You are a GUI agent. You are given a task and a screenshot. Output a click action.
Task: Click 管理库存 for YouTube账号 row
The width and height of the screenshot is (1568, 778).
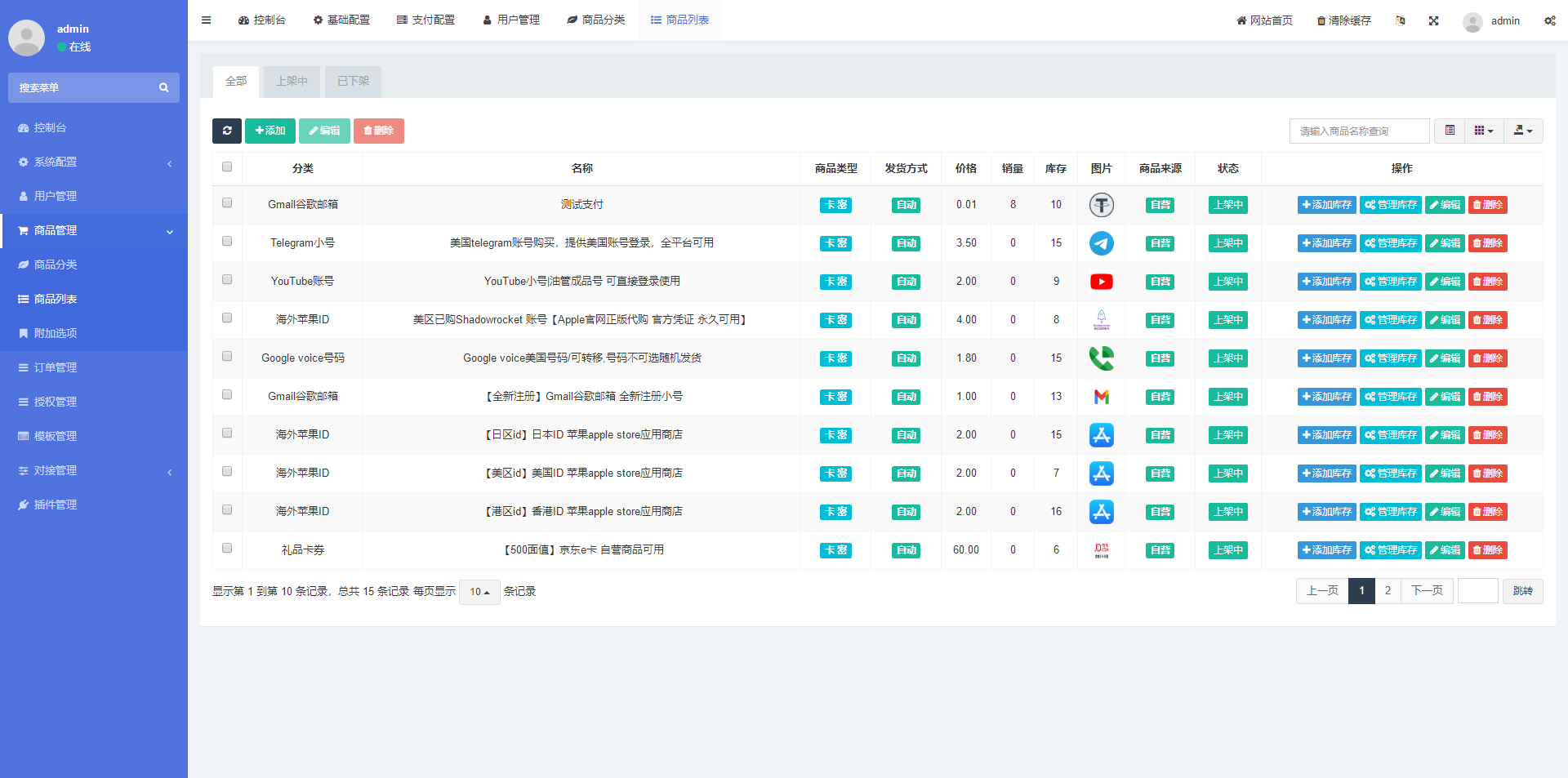pyautogui.click(x=1391, y=282)
